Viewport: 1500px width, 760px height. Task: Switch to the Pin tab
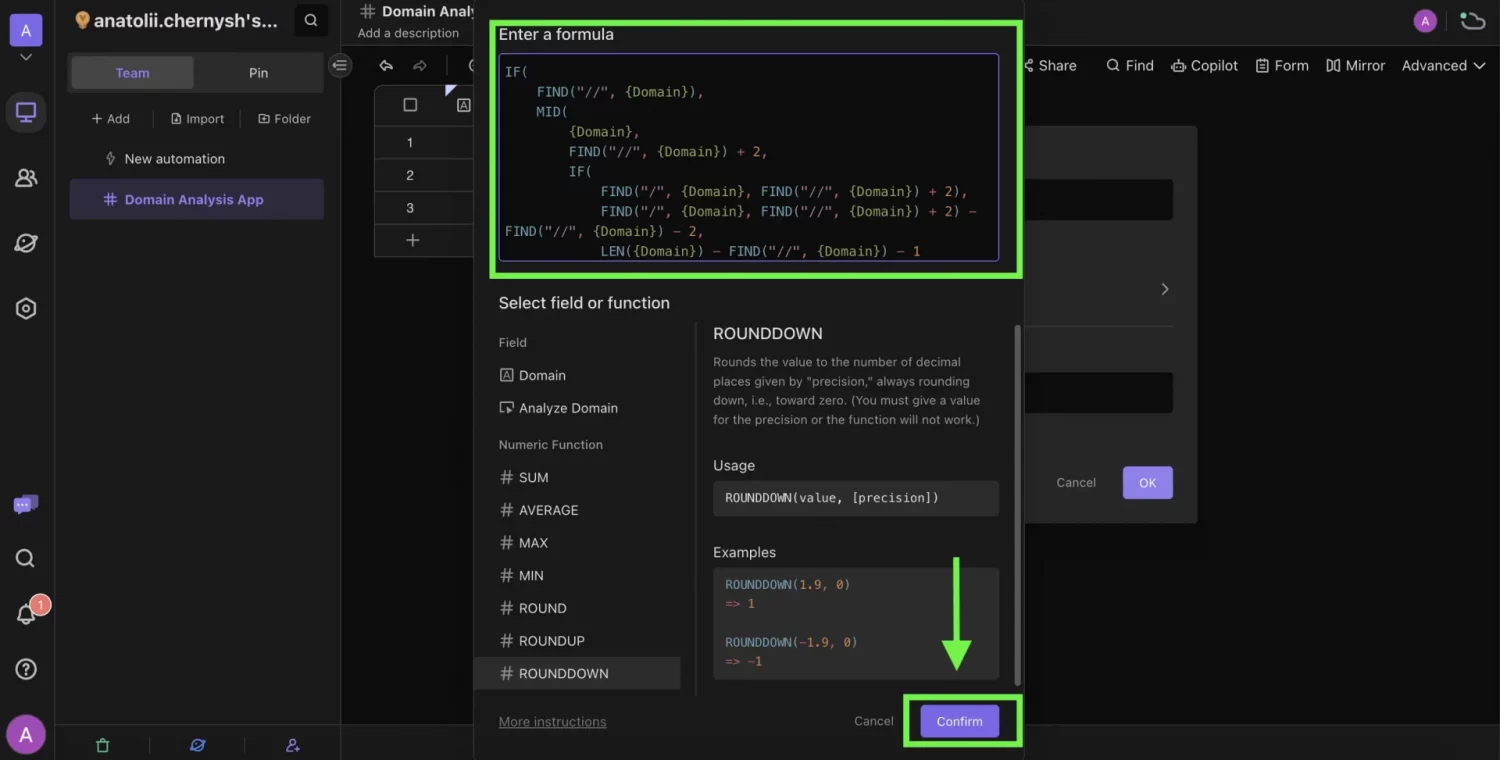point(258,73)
